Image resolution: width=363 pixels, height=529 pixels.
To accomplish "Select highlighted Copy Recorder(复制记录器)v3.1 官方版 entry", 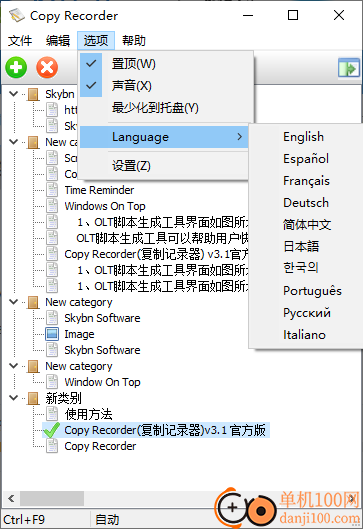I will pyautogui.click(x=165, y=430).
